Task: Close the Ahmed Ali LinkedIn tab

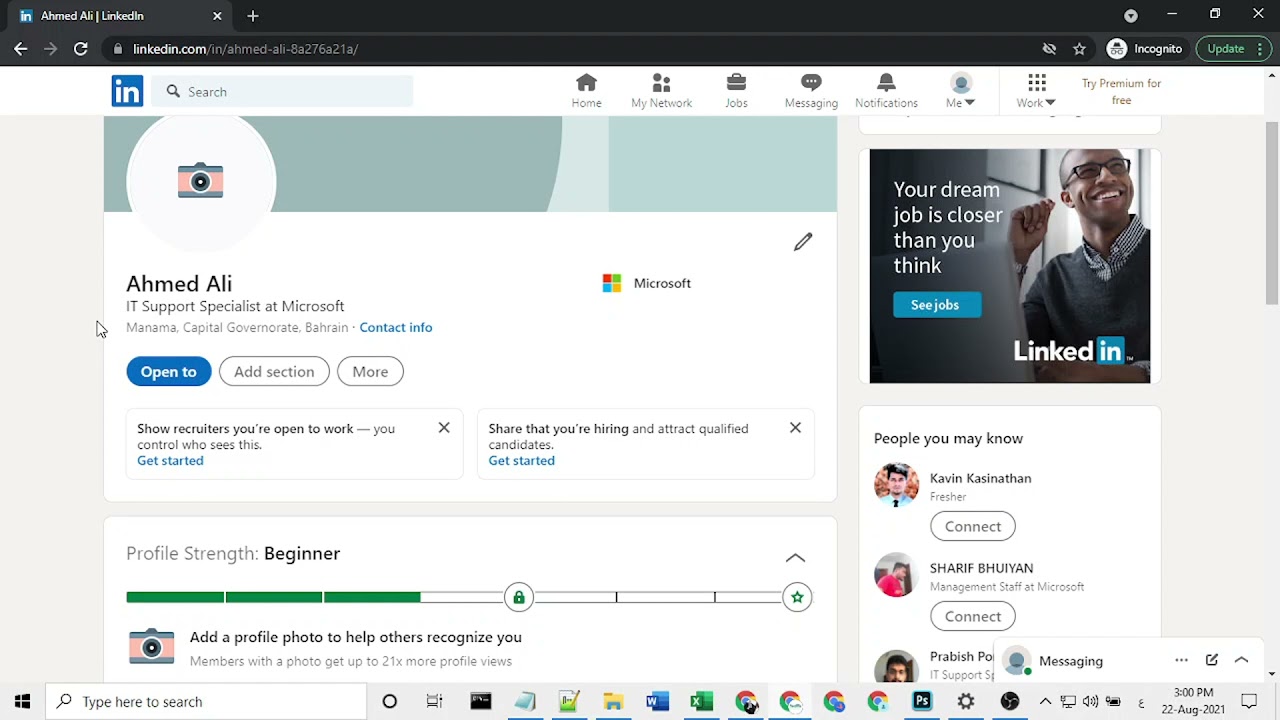Action: coord(217,16)
